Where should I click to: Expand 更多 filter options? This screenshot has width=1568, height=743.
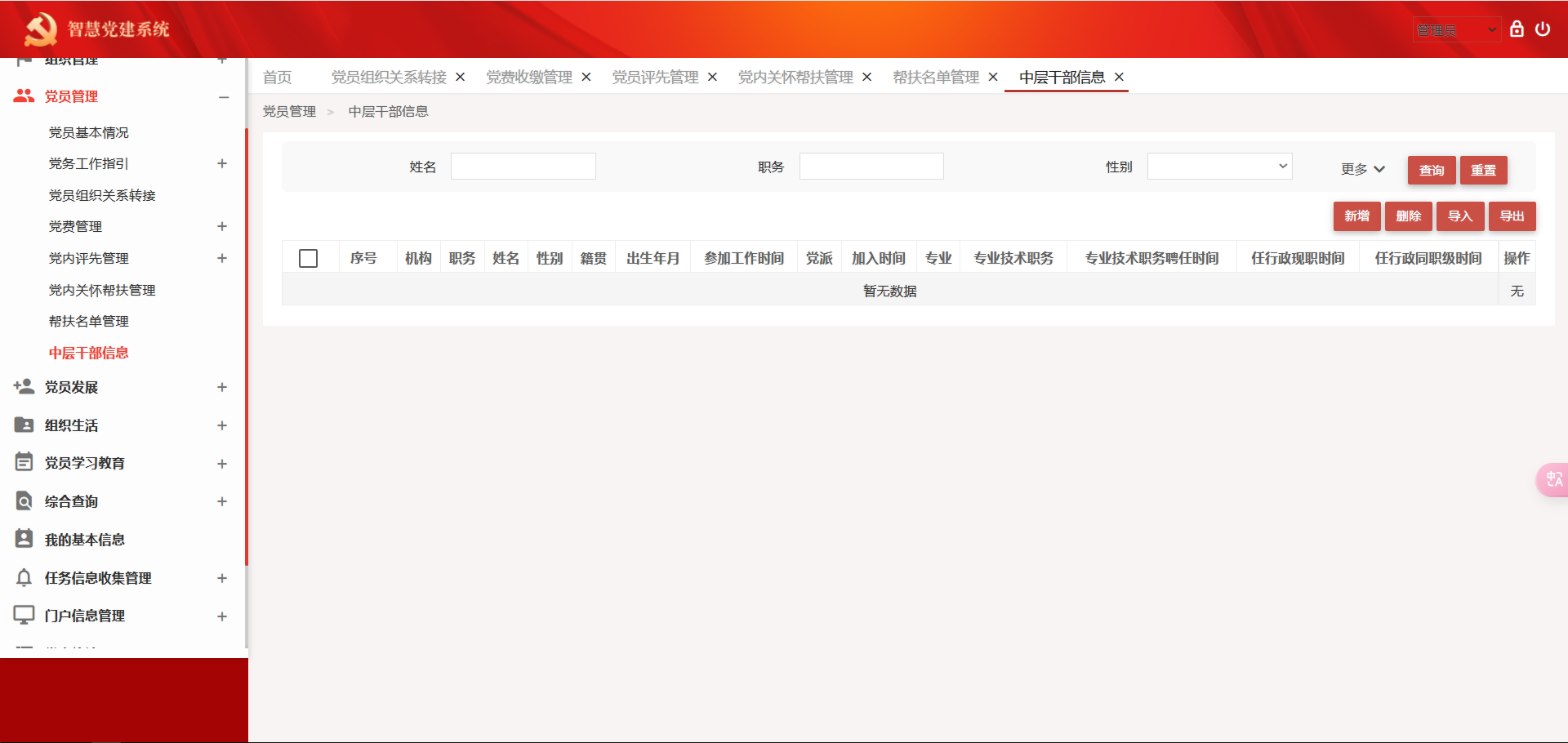(x=1363, y=169)
